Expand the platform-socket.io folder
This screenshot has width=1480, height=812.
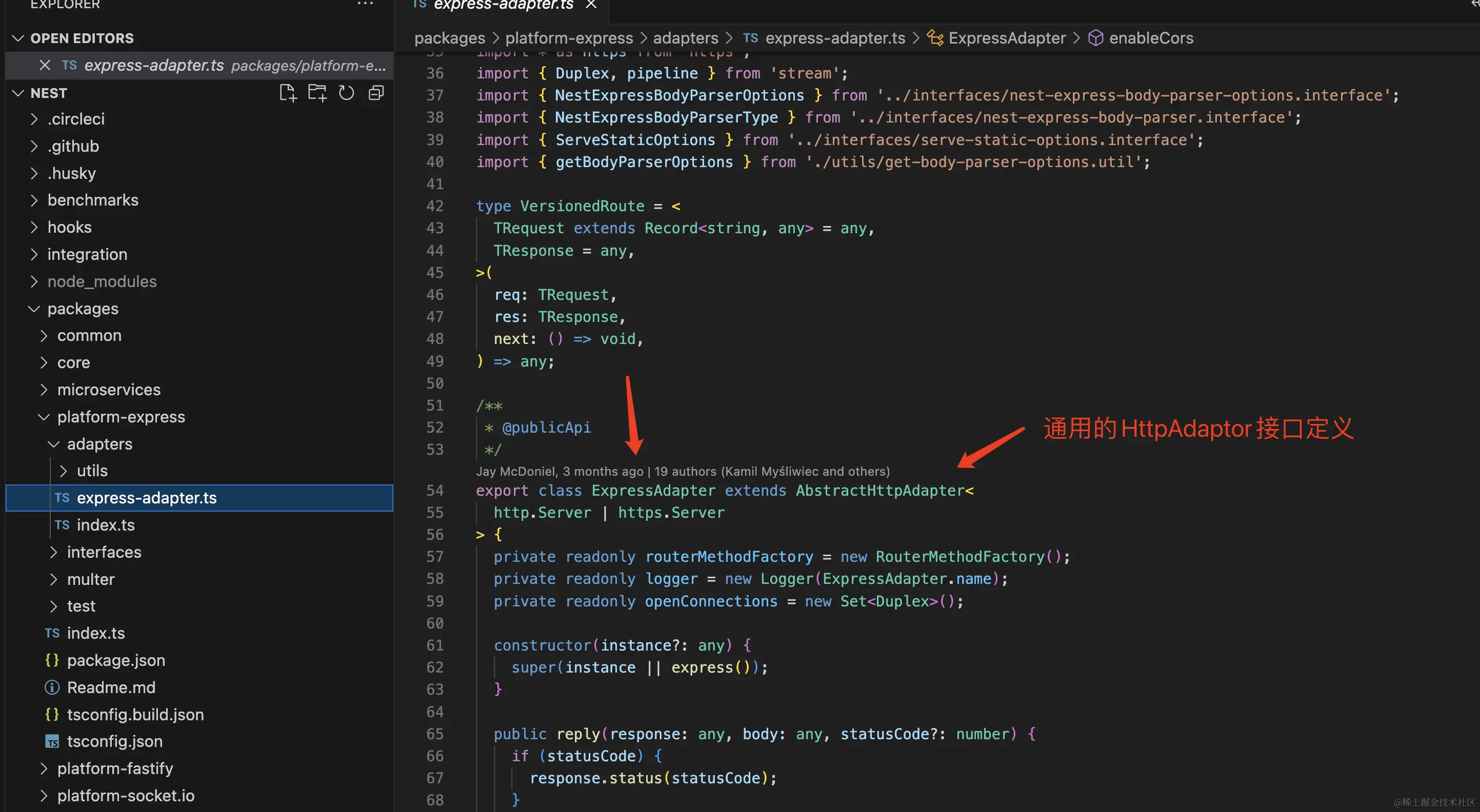click(x=44, y=796)
